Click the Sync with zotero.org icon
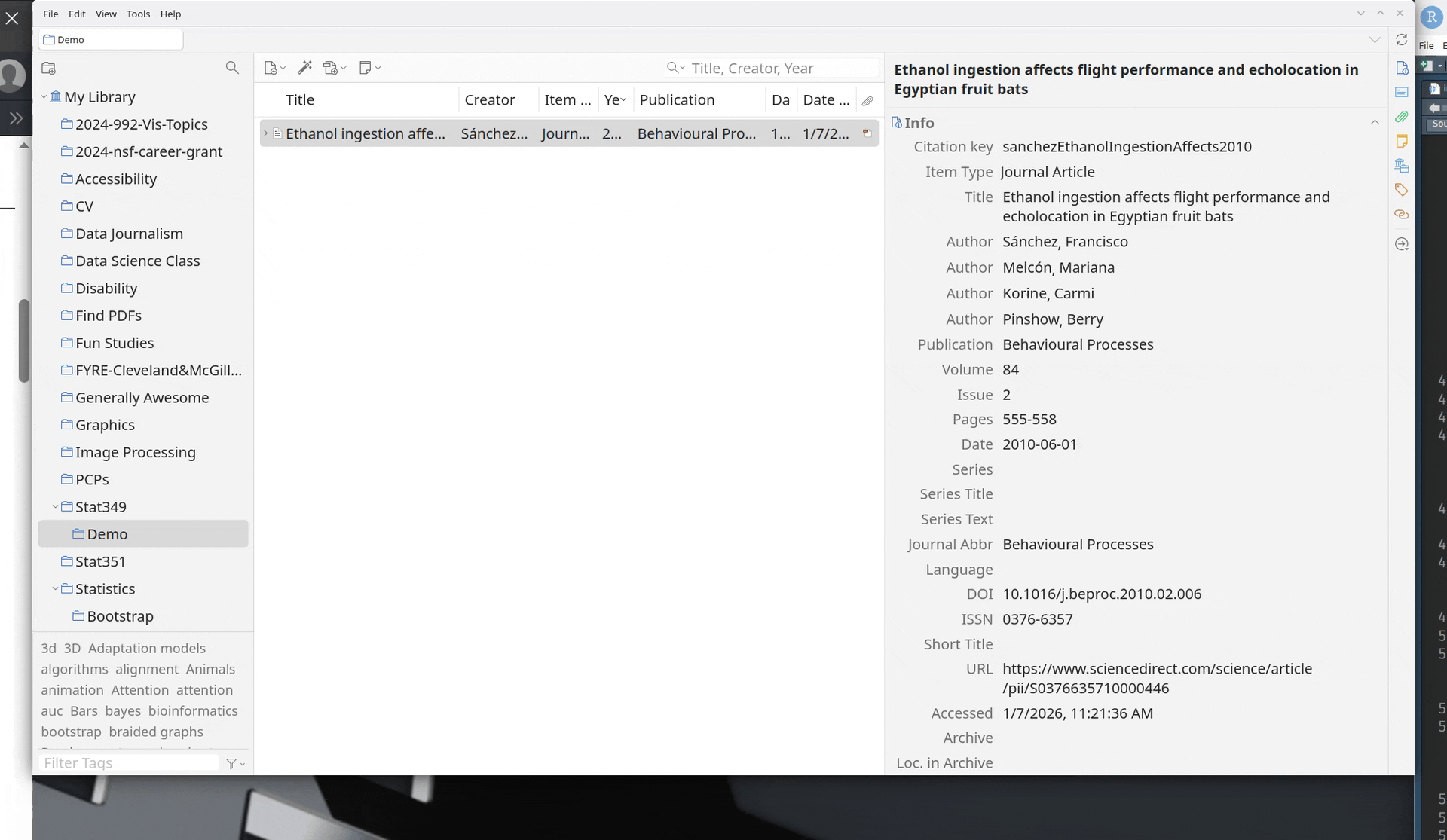 pyautogui.click(x=1401, y=40)
